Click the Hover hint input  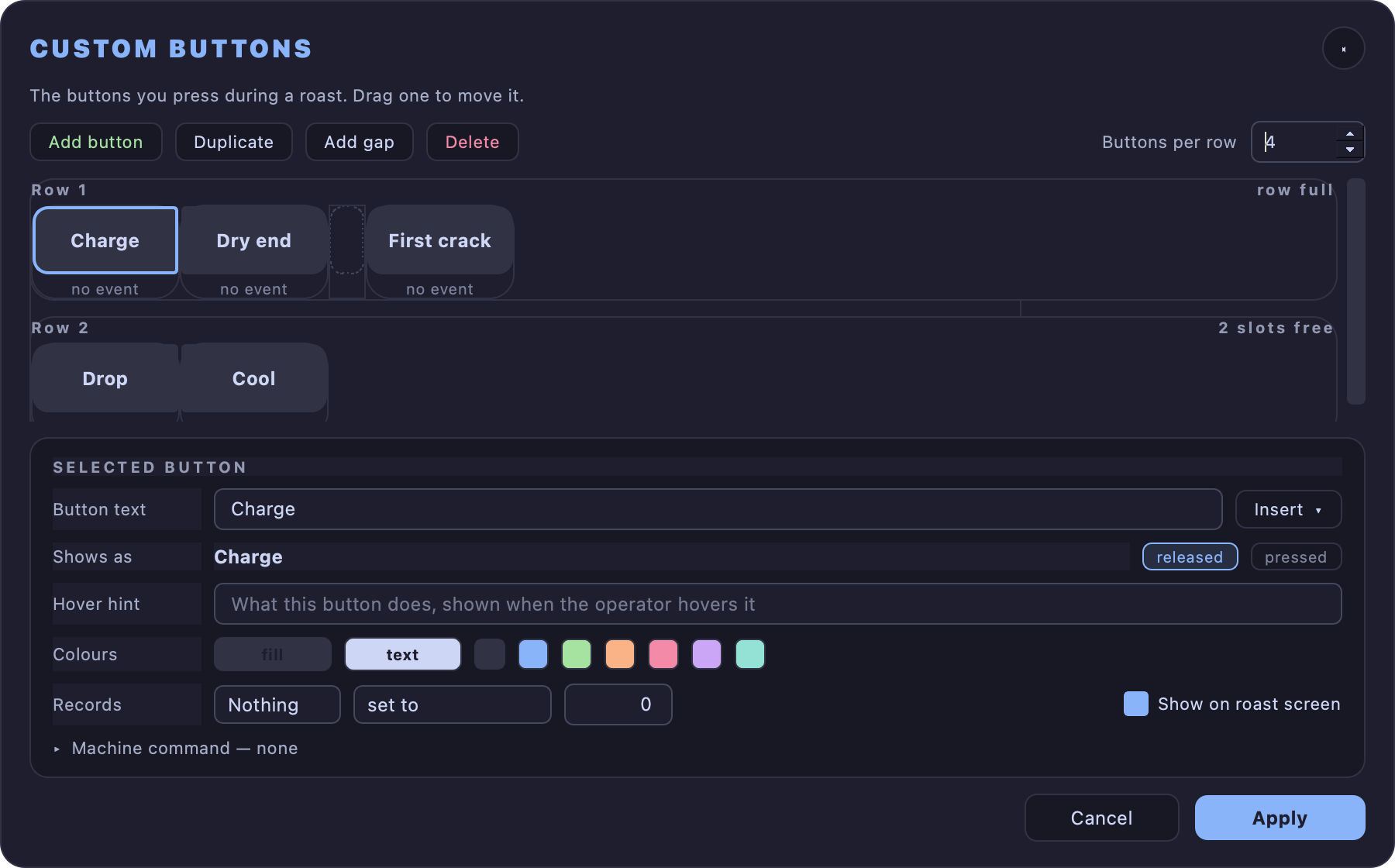pos(777,604)
